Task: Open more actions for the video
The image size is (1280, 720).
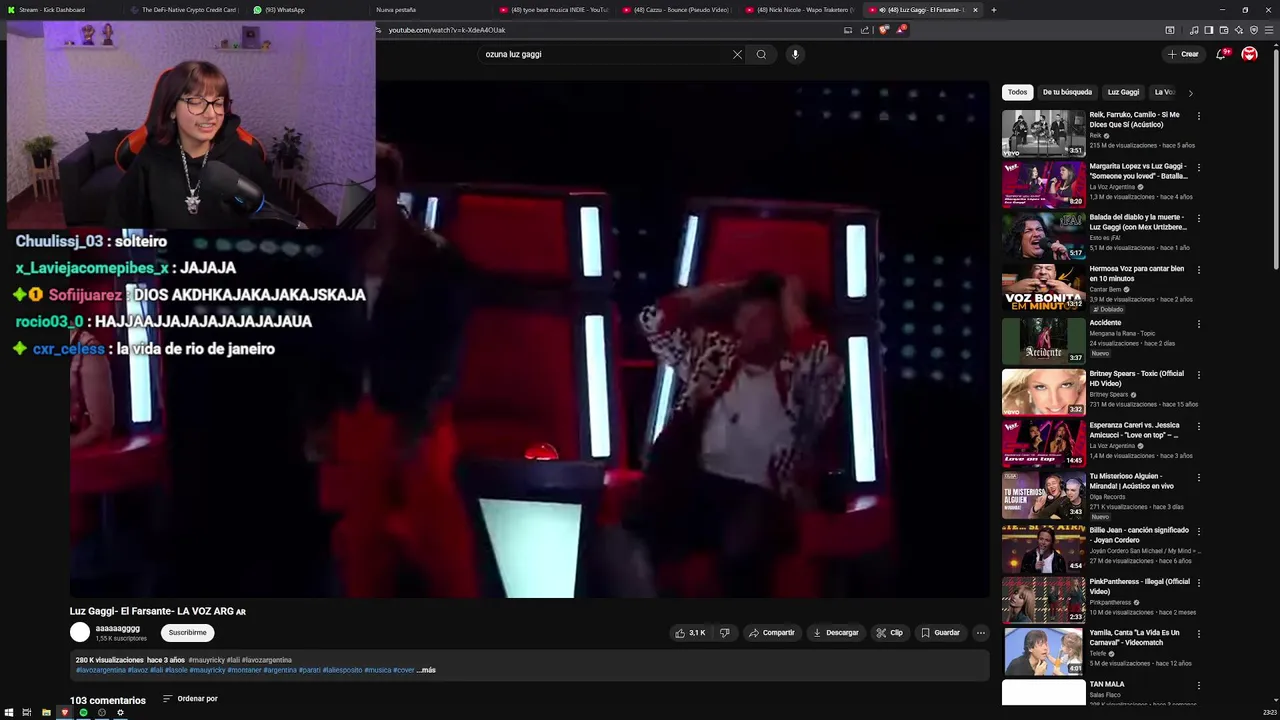Action: pos(981,632)
